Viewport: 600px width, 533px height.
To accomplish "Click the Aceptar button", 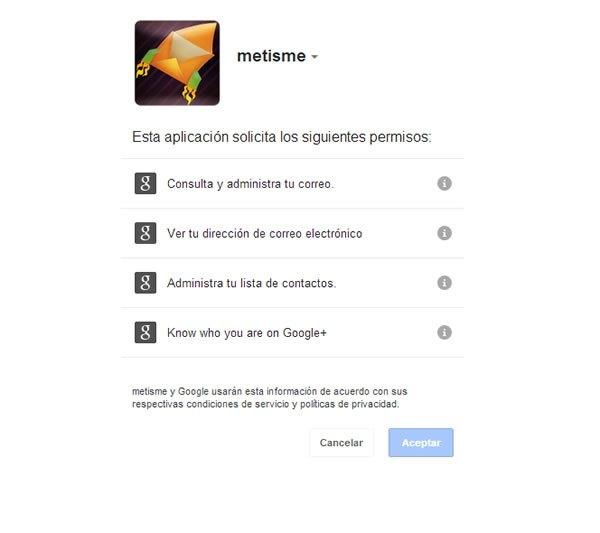I will (x=421, y=443).
